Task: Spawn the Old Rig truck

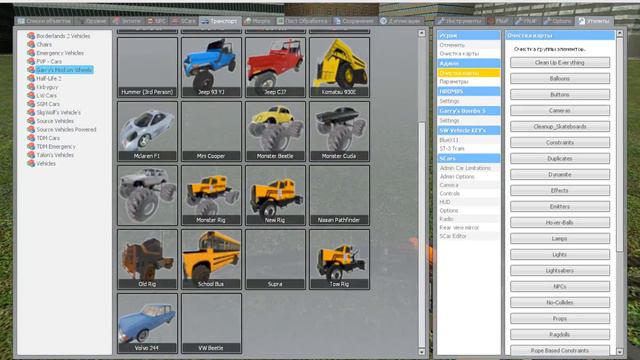Action: pyautogui.click(x=147, y=259)
